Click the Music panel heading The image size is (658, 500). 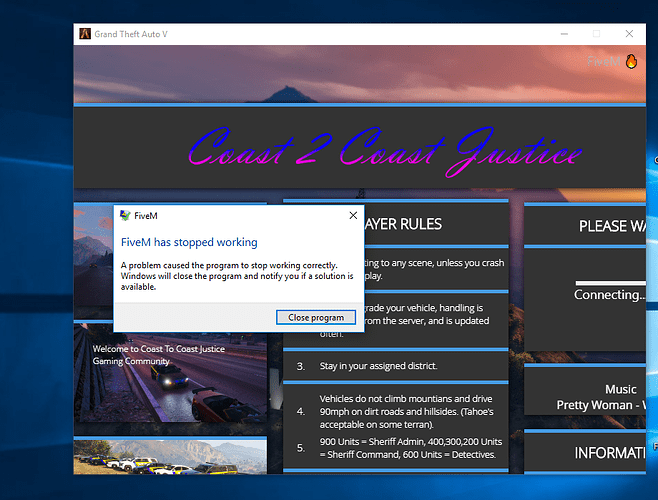(621, 389)
